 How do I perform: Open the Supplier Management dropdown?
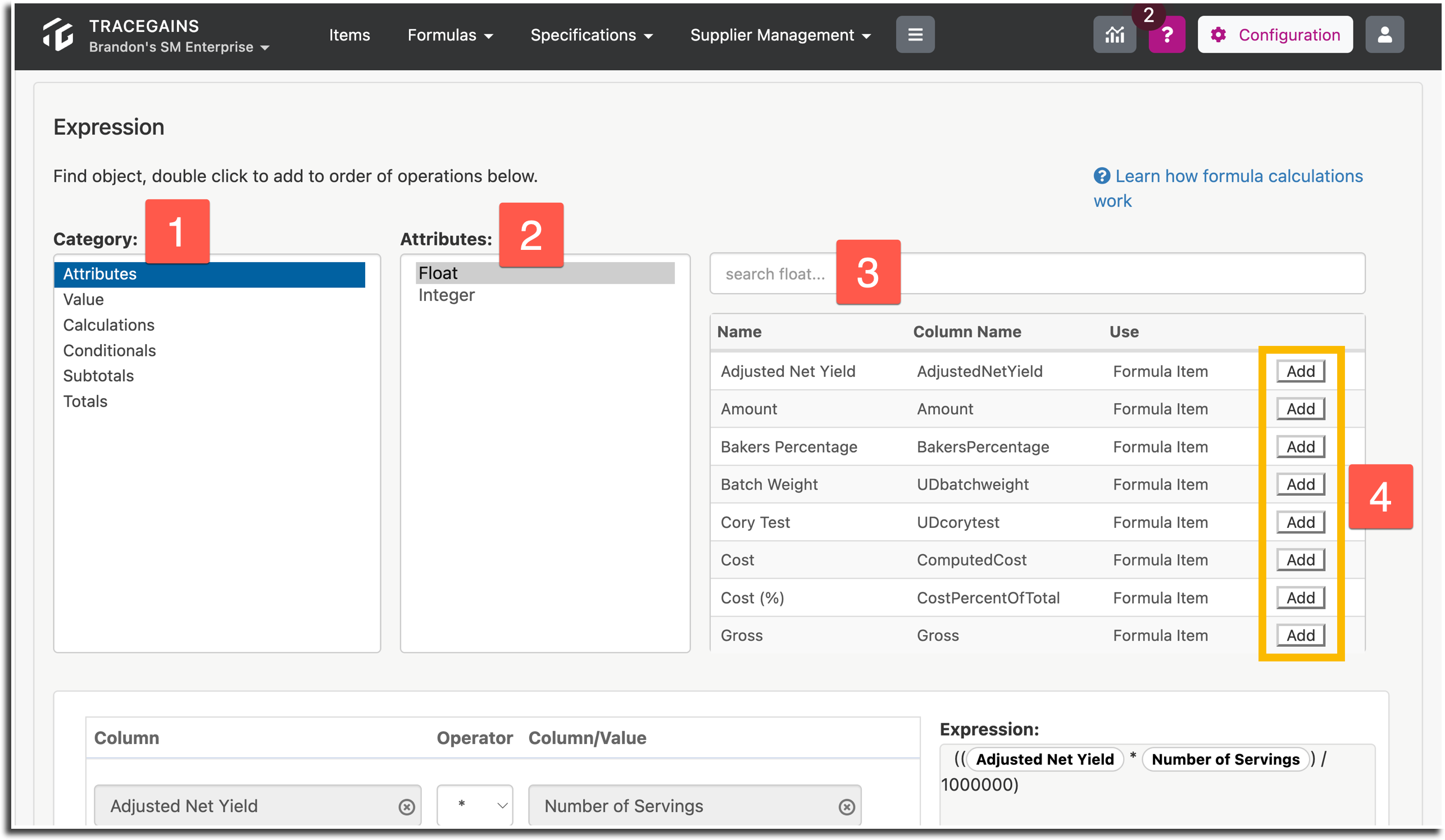point(780,35)
